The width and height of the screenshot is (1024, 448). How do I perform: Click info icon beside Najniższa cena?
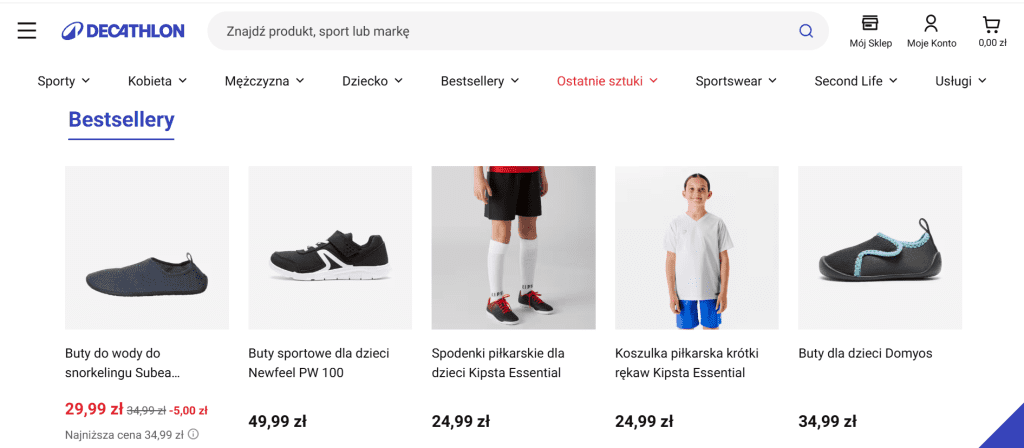pos(194,435)
